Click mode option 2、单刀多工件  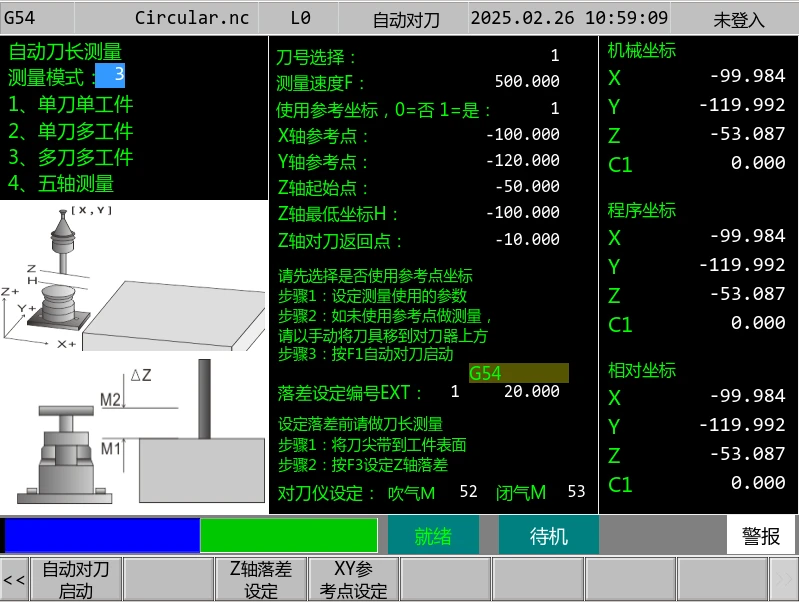[x=70, y=131]
